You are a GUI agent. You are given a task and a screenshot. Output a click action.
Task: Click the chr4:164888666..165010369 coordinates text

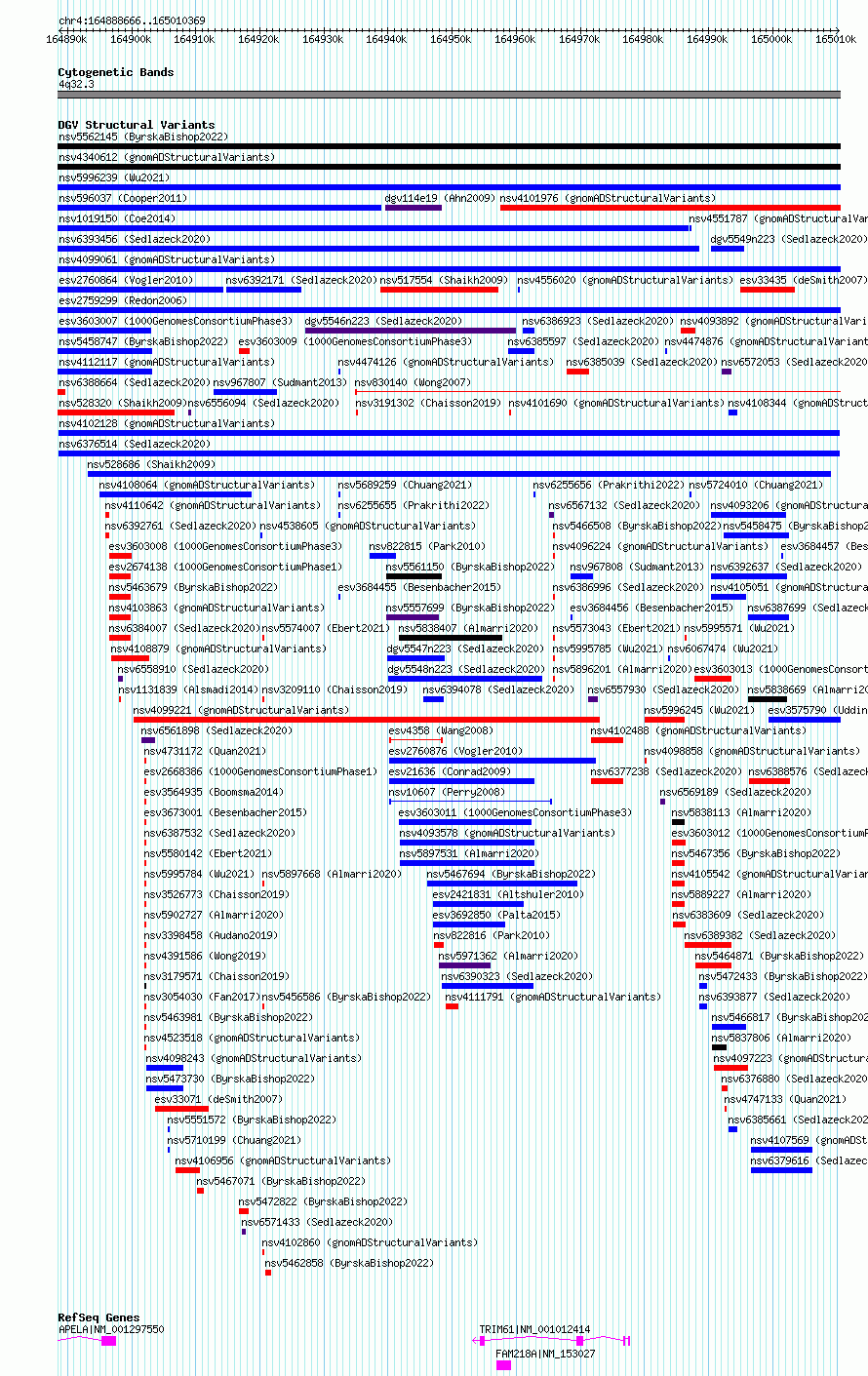pos(132,20)
